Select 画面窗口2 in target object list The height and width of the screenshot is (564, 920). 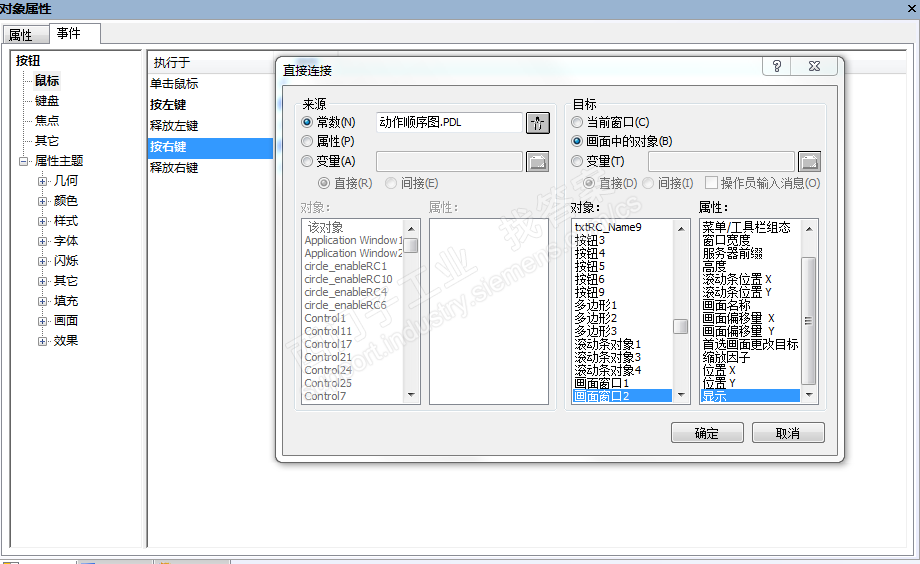coord(622,396)
